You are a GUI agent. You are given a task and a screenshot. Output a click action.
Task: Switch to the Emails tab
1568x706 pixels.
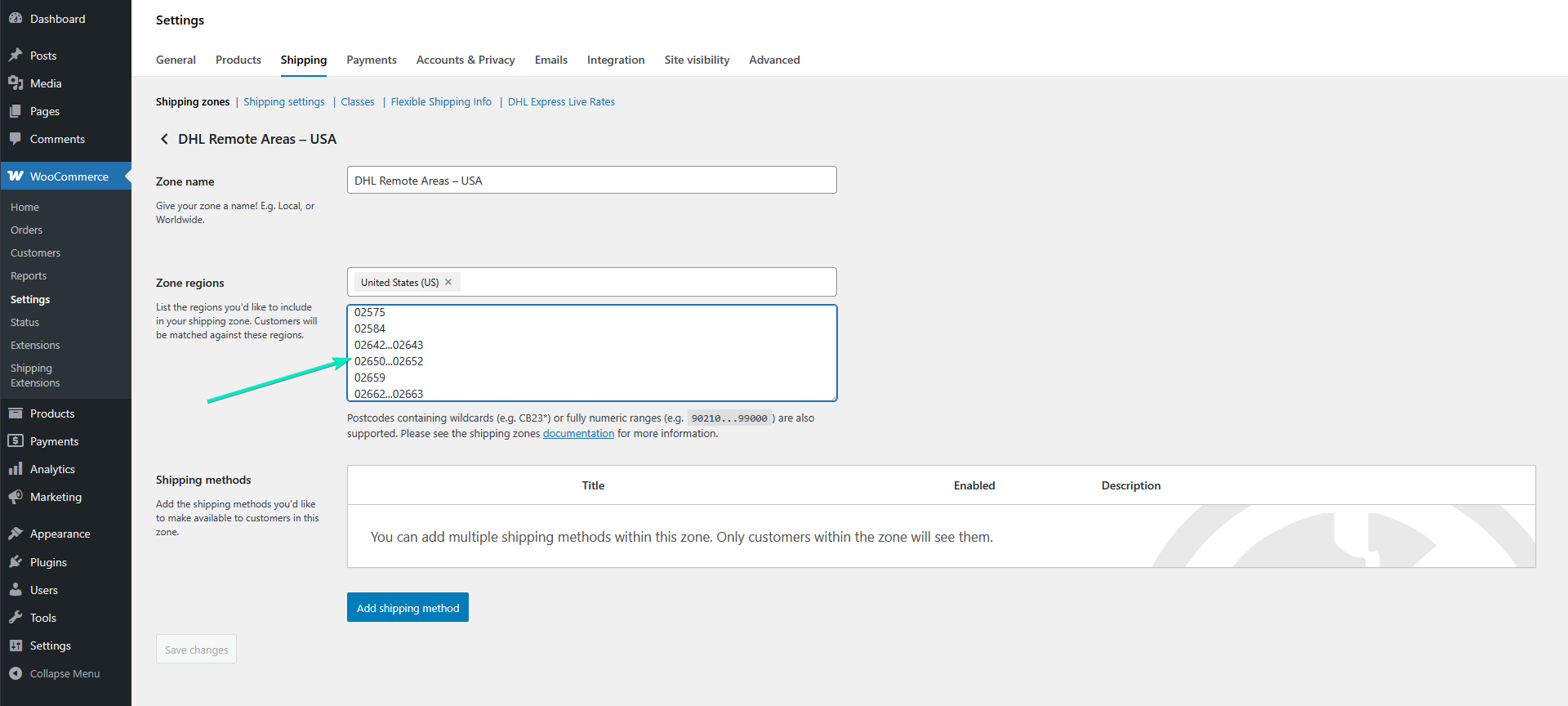(551, 60)
